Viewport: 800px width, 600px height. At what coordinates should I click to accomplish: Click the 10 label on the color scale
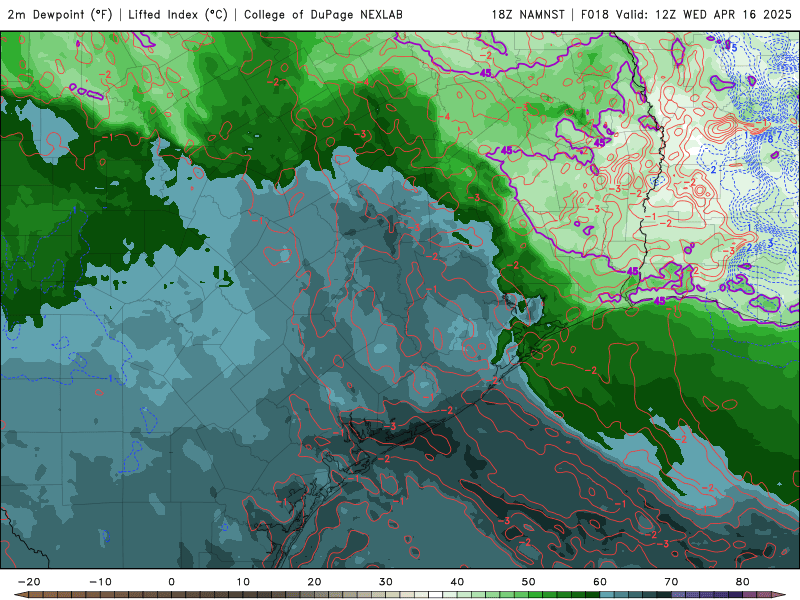click(x=243, y=582)
